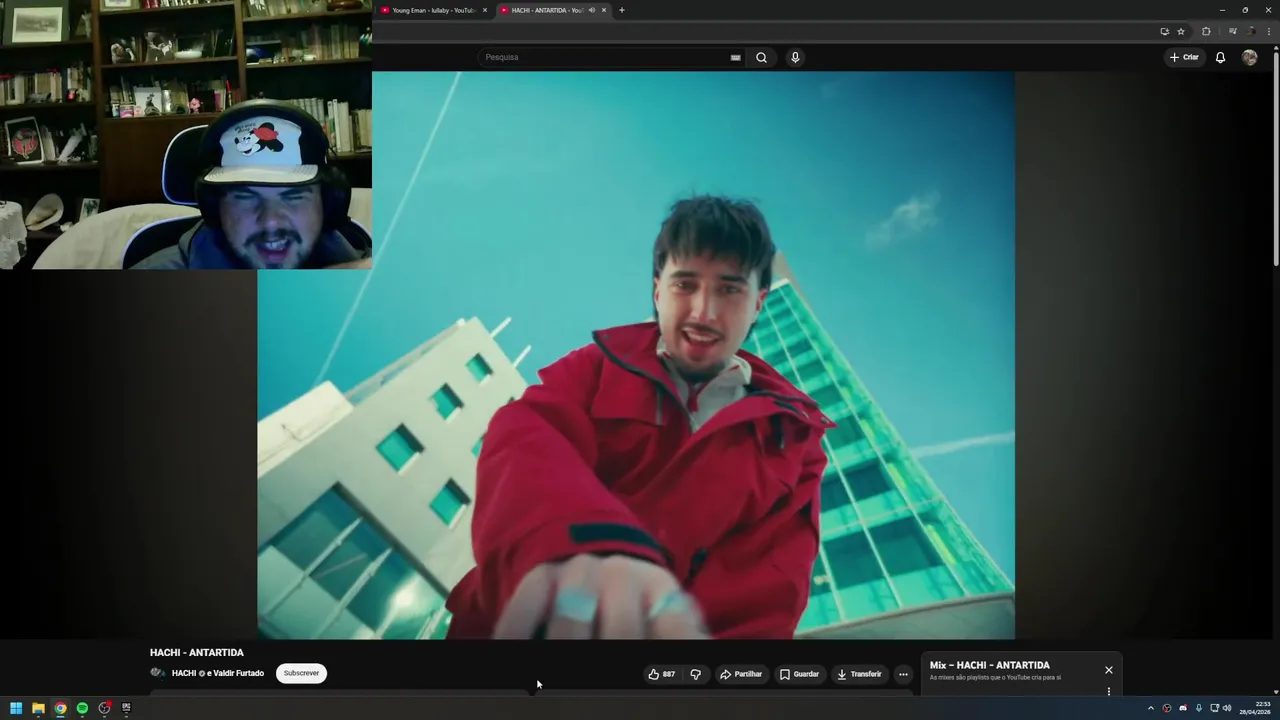
Task: Click the OBS system tray icon
Action: [1166, 708]
